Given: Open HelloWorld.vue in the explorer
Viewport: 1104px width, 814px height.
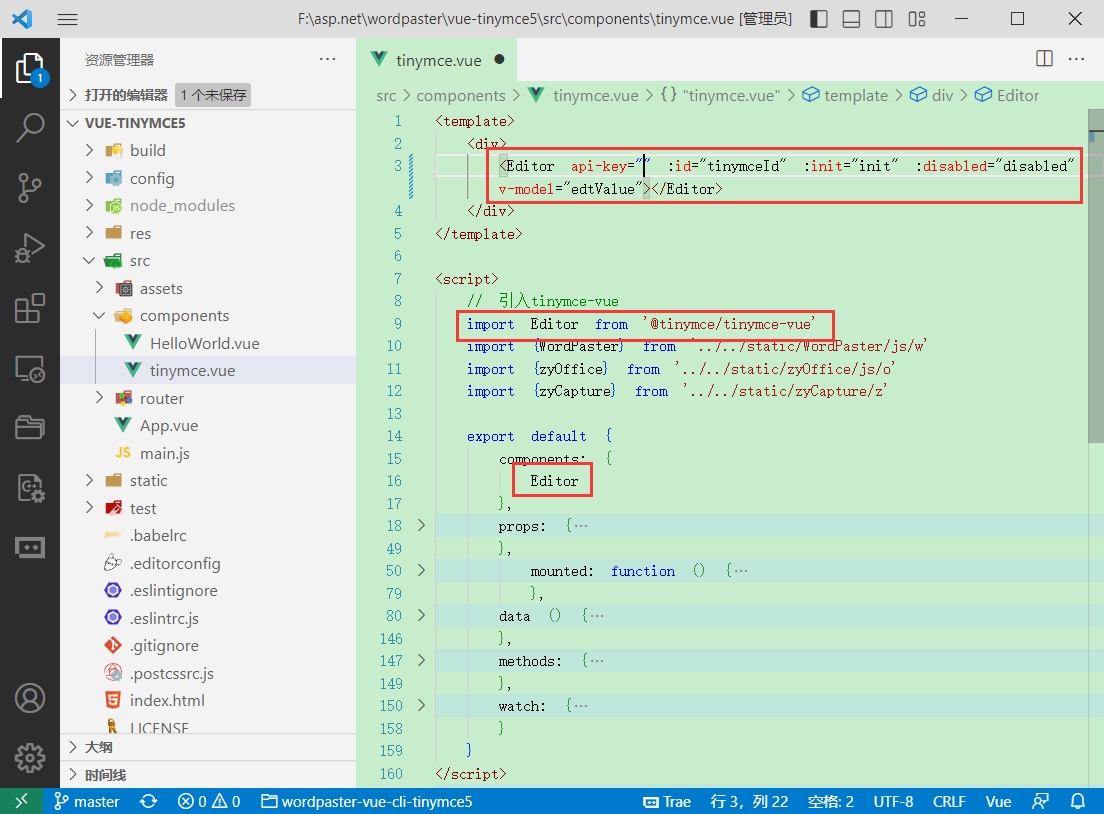Looking at the screenshot, I should point(204,343).
